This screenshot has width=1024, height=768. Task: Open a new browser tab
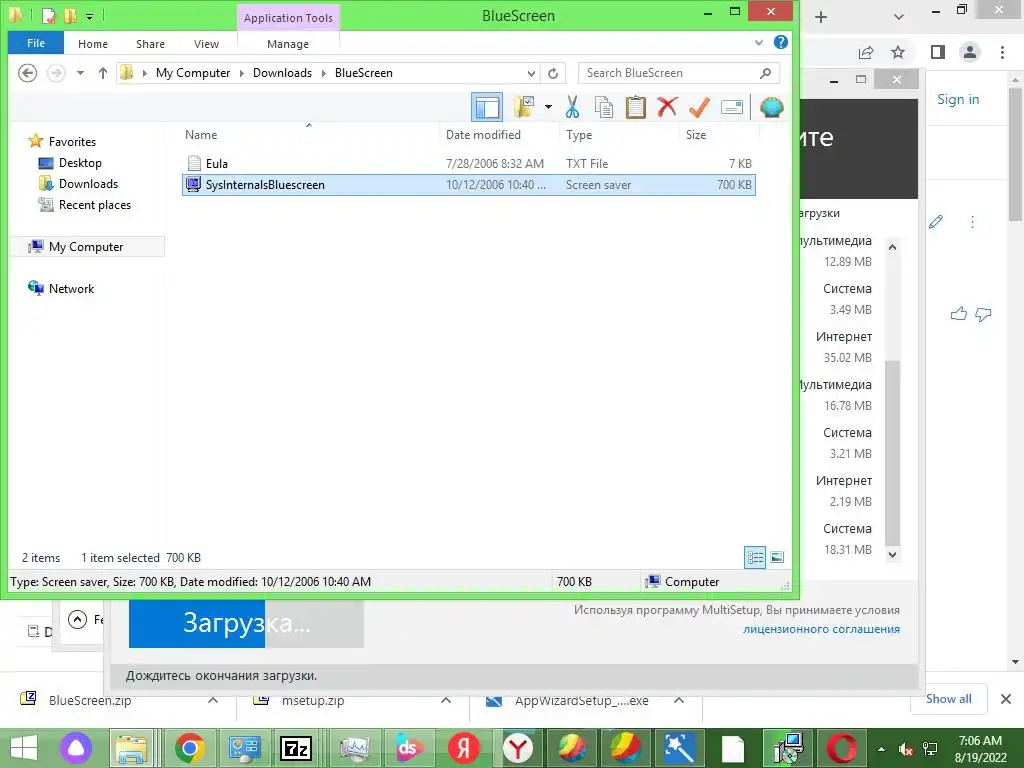[822, 17]
